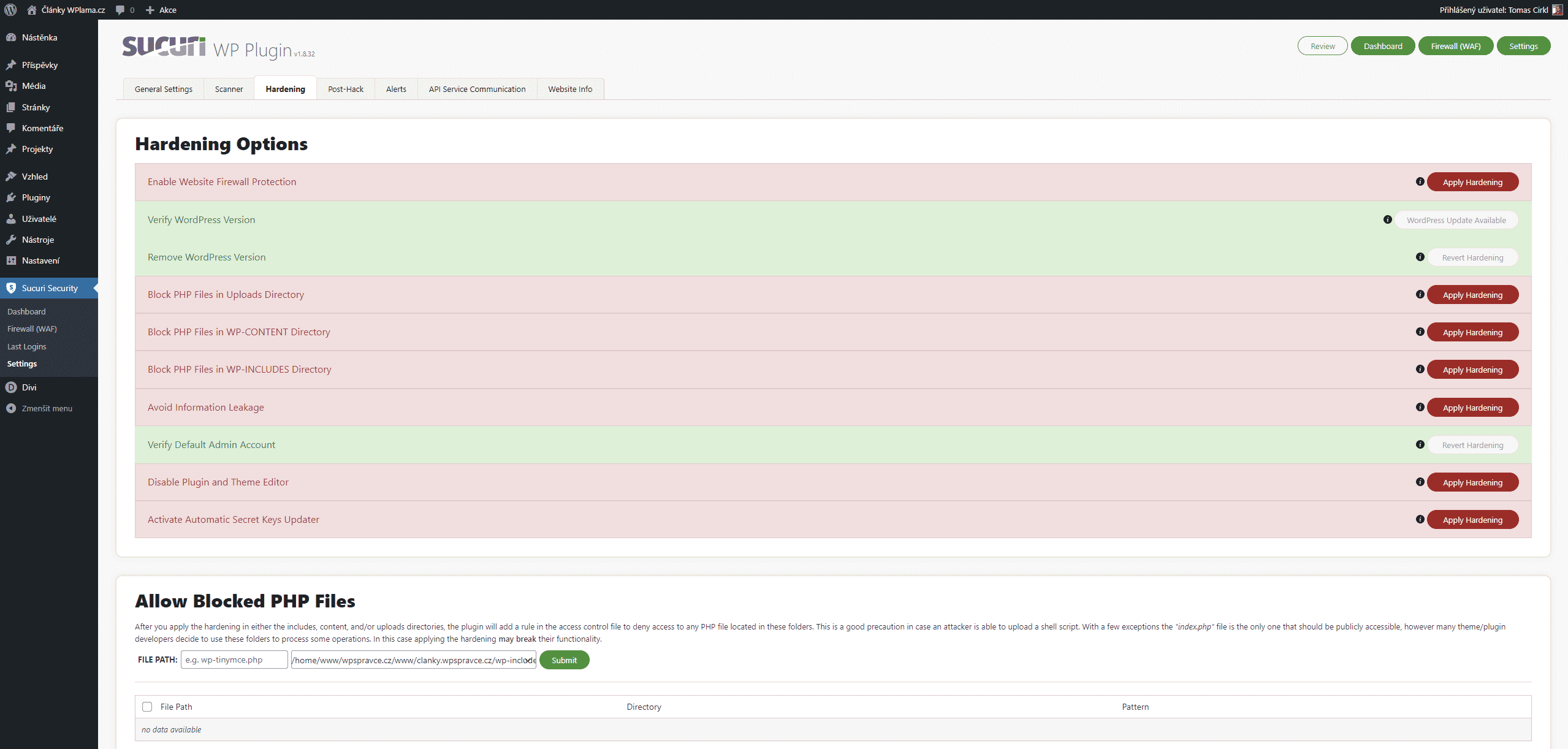Click the Review button
Image resolution: width=1568 pixels, height=749 pixels.
[1323, 46]
